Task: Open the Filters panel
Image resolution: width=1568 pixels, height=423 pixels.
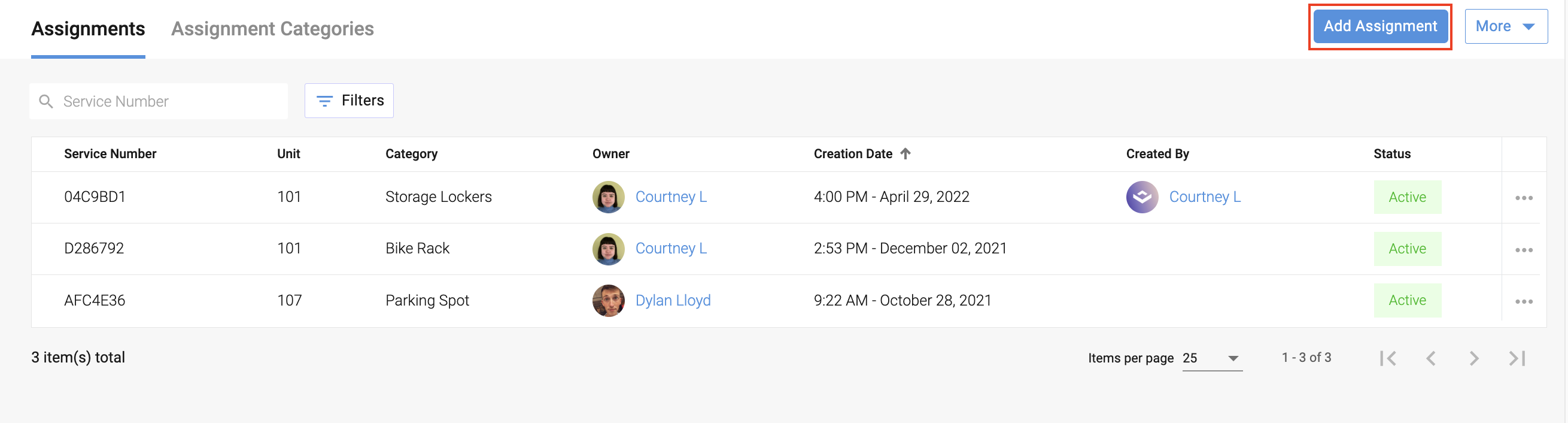Action: tap(349, 101)
